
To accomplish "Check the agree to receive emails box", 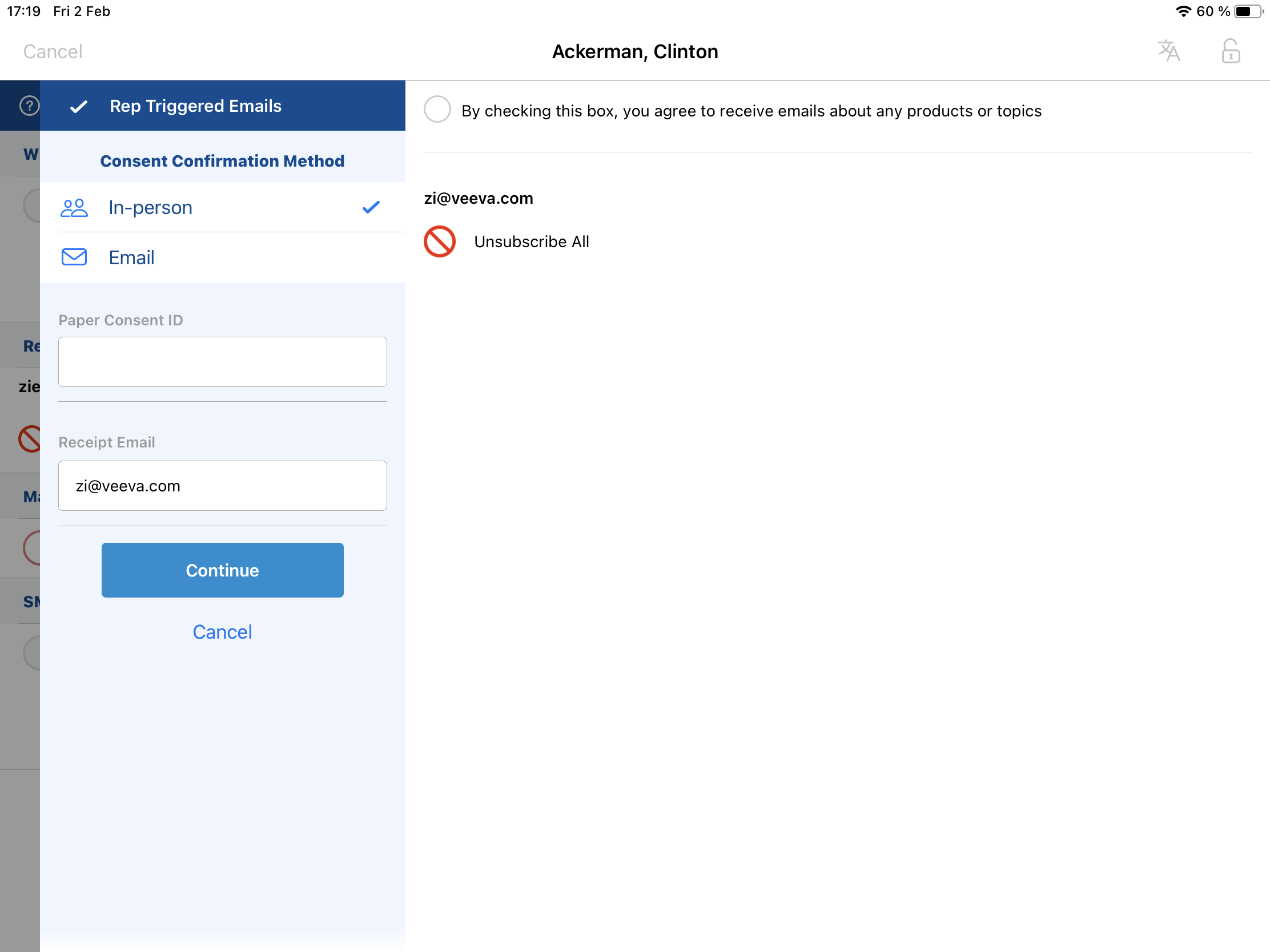I will [x=437, y=110].
